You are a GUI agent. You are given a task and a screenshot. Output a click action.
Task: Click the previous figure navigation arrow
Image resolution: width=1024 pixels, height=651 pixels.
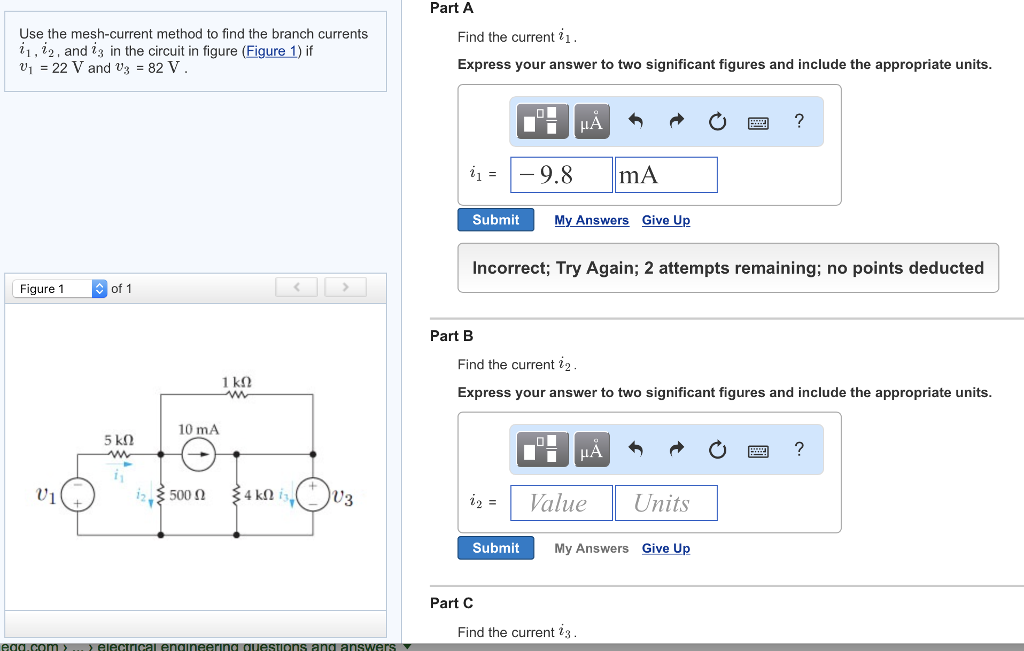[x=296, y=287]
